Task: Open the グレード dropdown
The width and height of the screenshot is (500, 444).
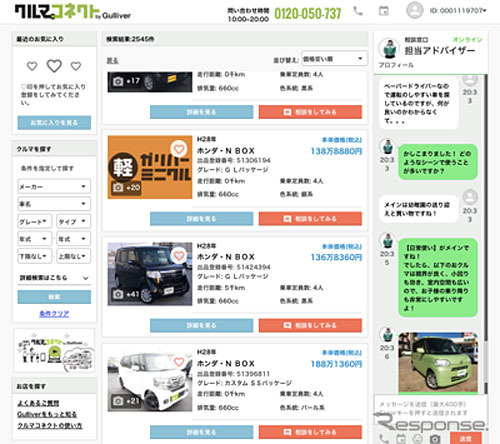Action: [x=35, y=221]
